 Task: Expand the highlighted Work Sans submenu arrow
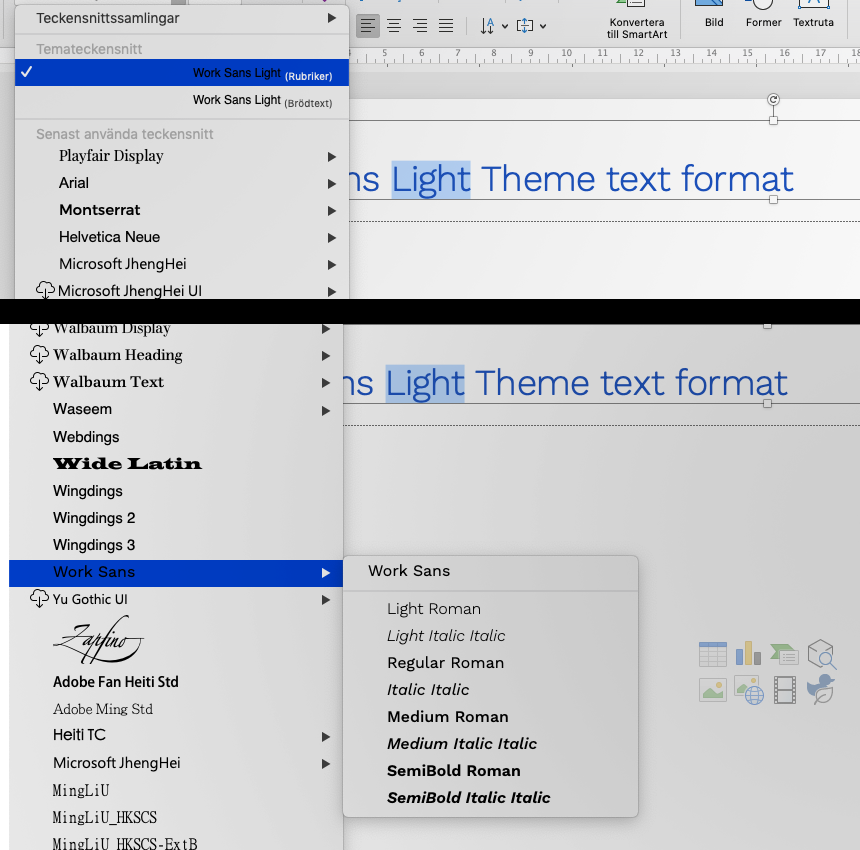(x=326, y=573)
